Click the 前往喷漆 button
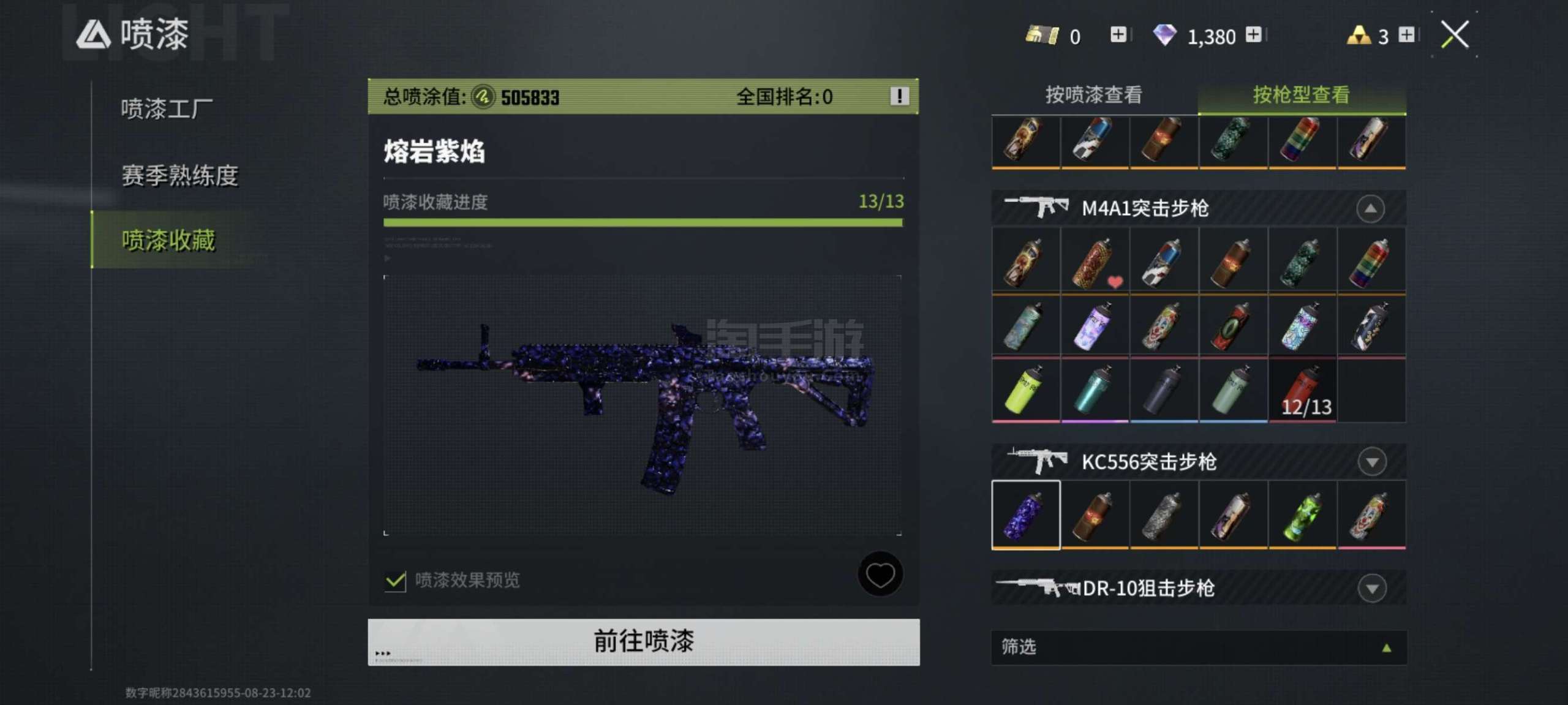 click(x=644, y=641)
